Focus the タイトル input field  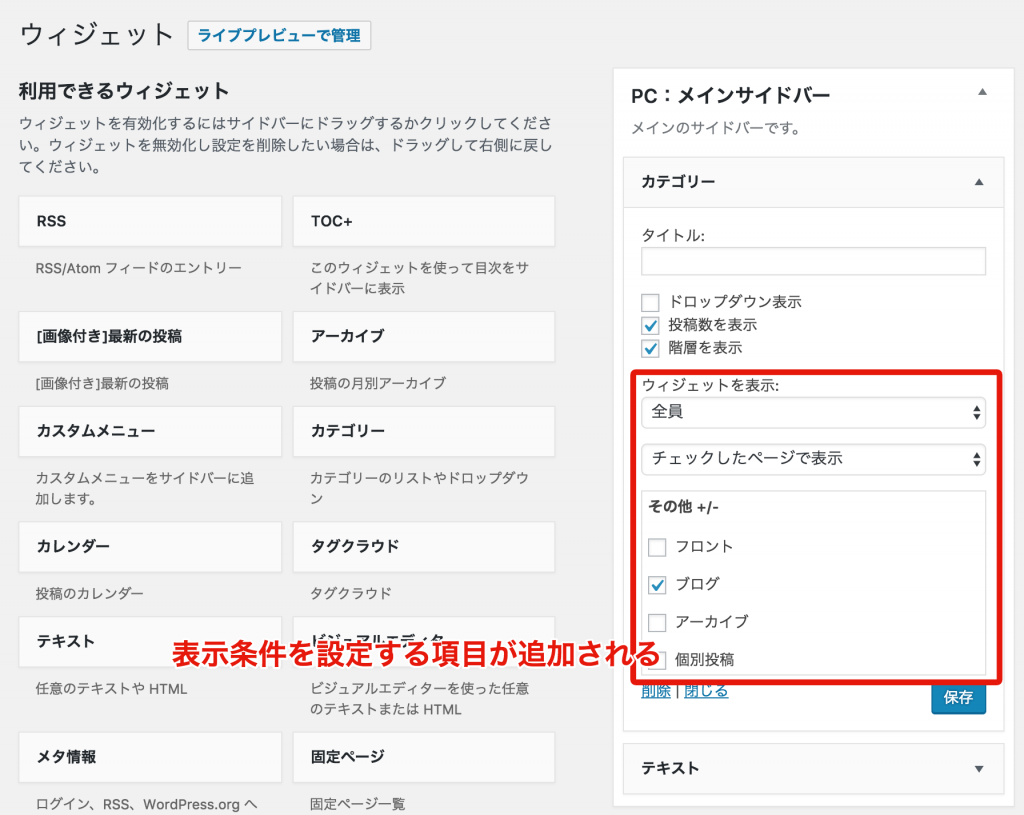[x=813, y=261]
